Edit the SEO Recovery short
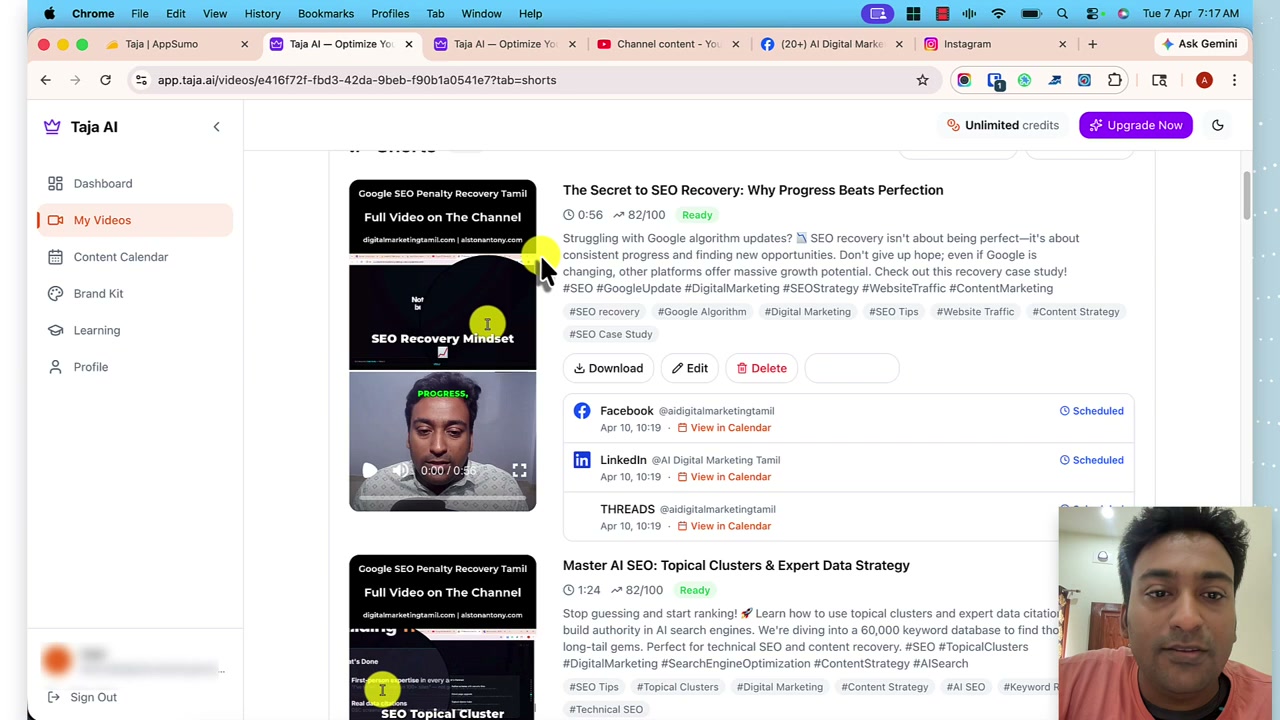Screen dimensions: 1280x720 689,368
